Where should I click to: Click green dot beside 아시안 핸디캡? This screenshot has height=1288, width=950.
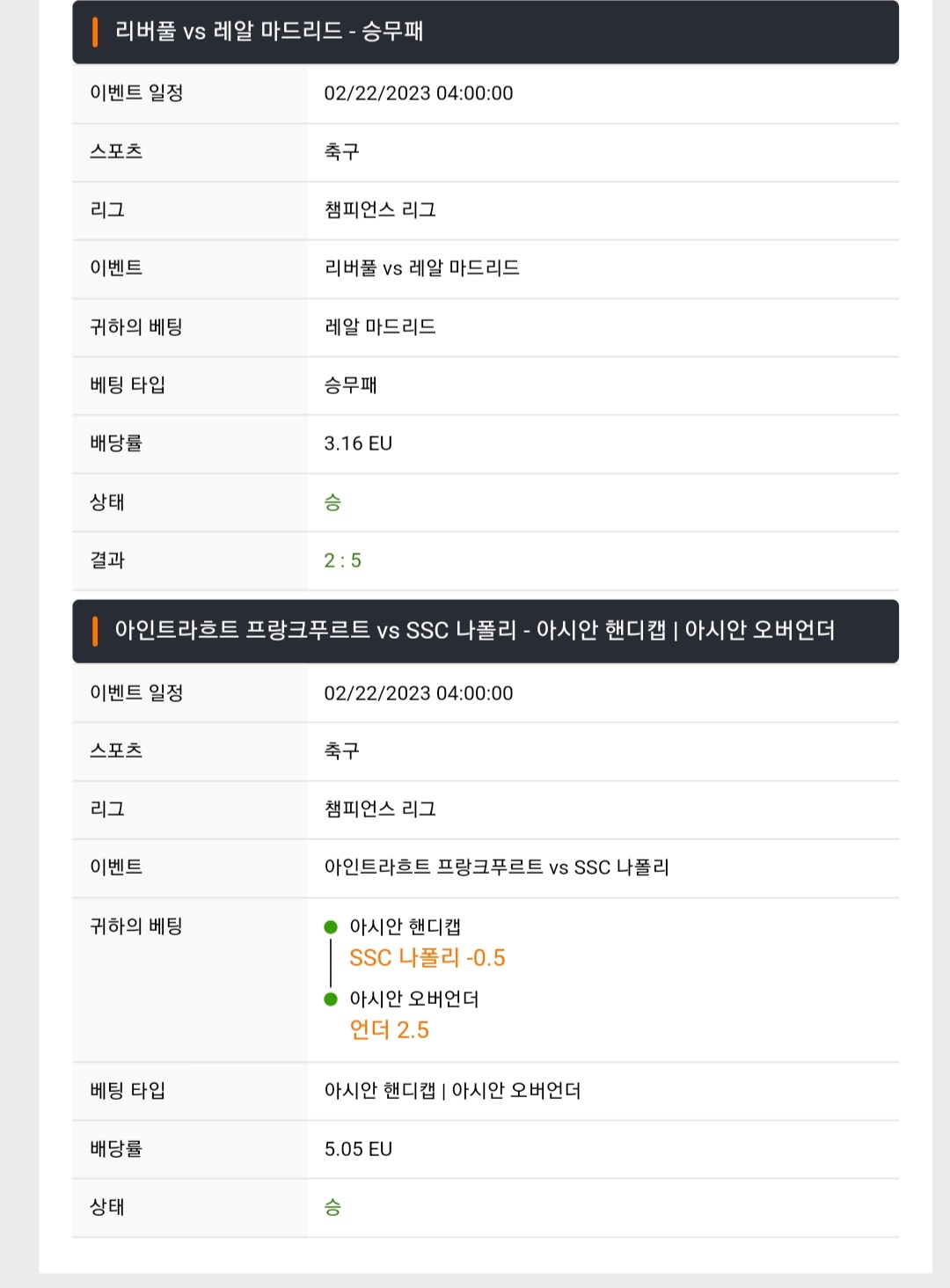click(331, 926)
